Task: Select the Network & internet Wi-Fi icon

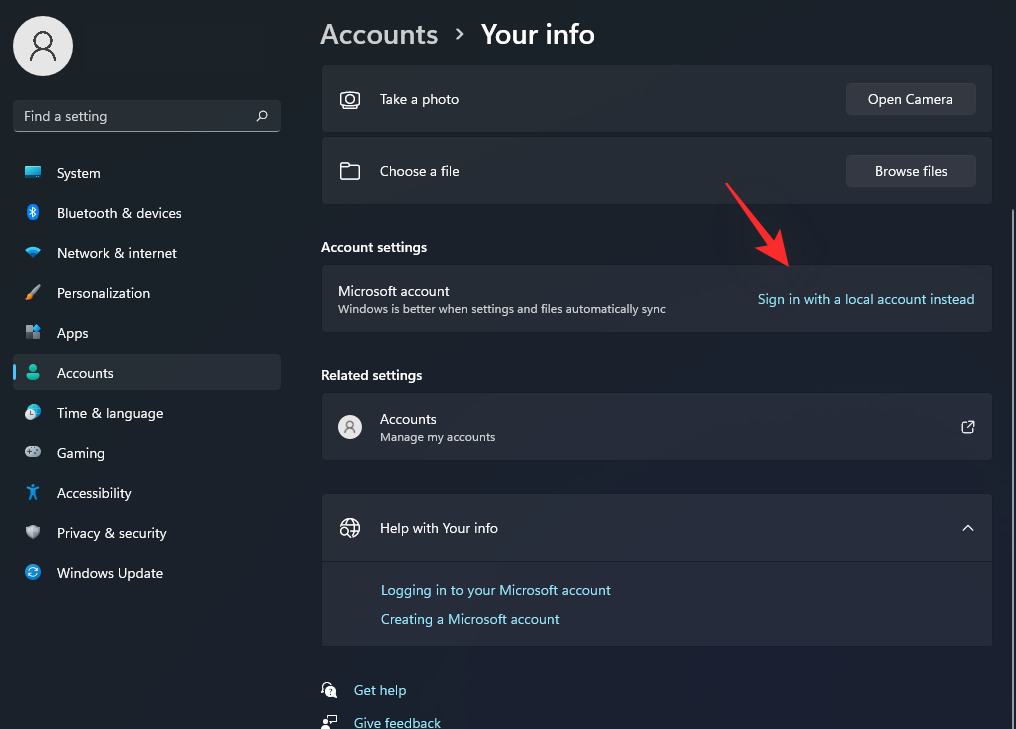Action: (x=33, y=253)
